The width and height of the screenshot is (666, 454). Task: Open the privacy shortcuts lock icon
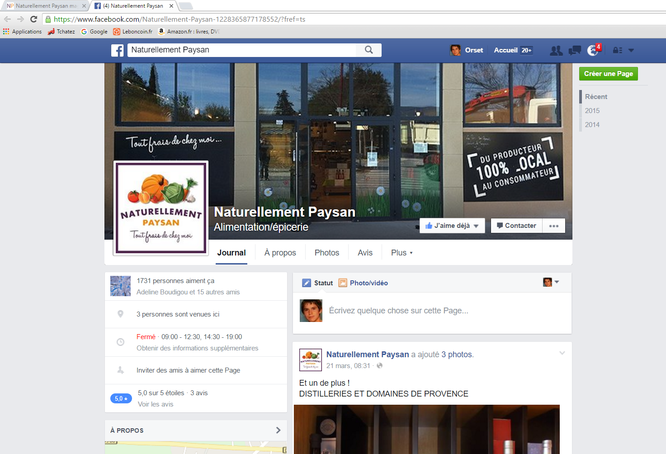click(617, 50)
